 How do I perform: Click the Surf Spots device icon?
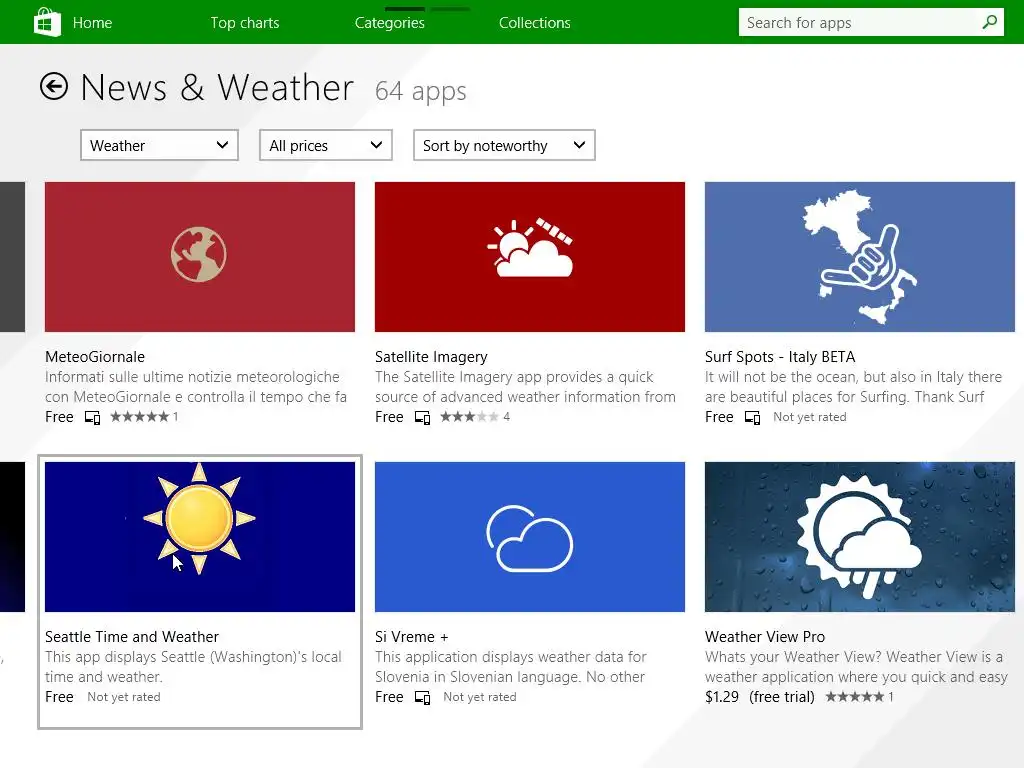(752, 417)
